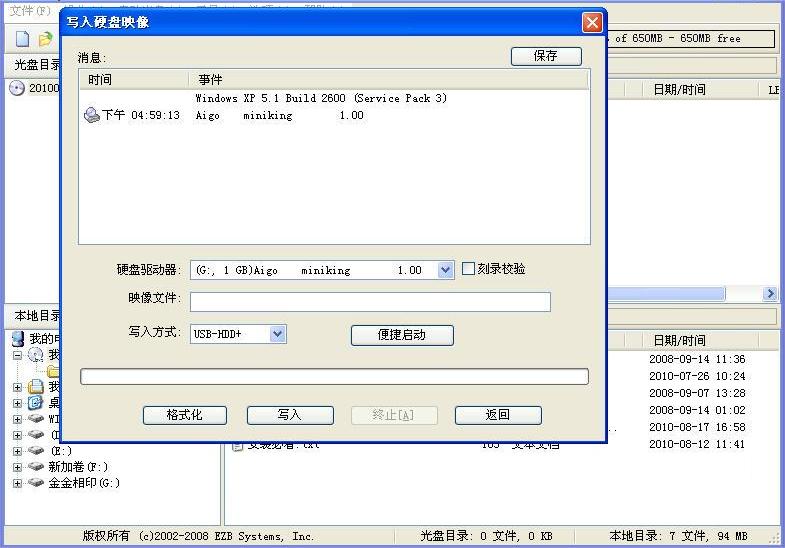Enable the 刻录校验 checkbox

[469, 269]
